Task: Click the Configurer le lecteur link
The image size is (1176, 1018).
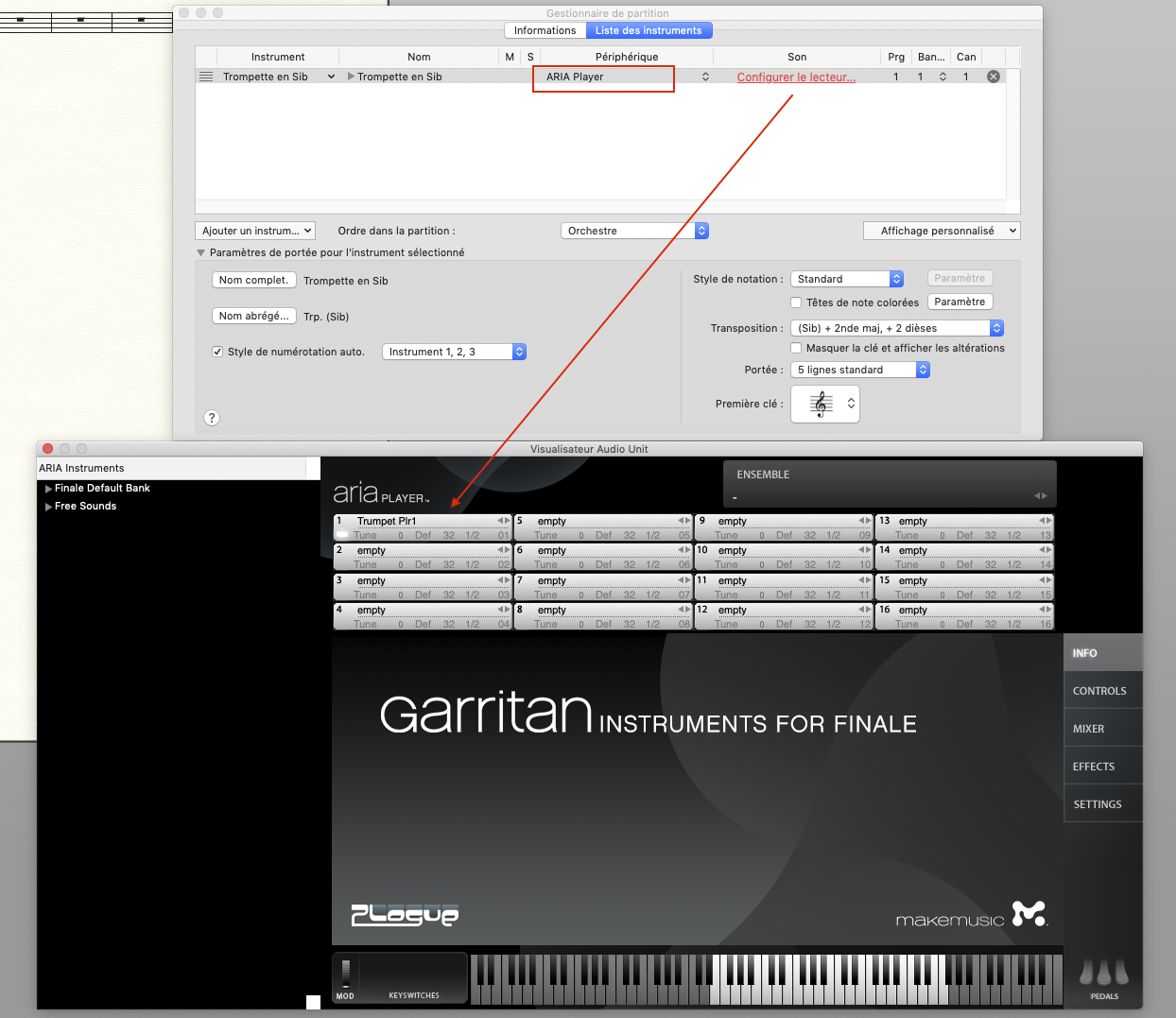Action: coord(796,78)
